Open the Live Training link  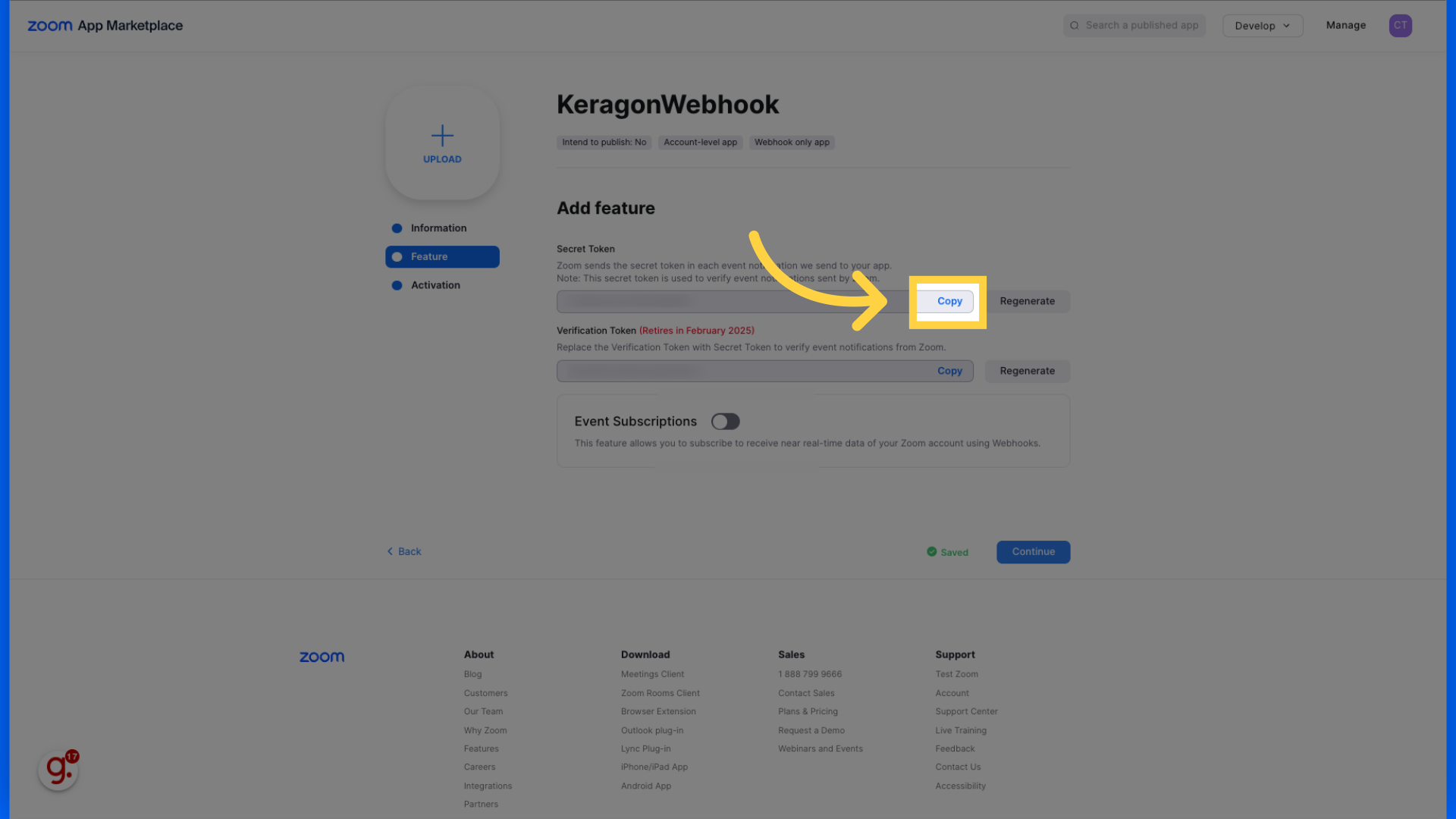[961, 731]
